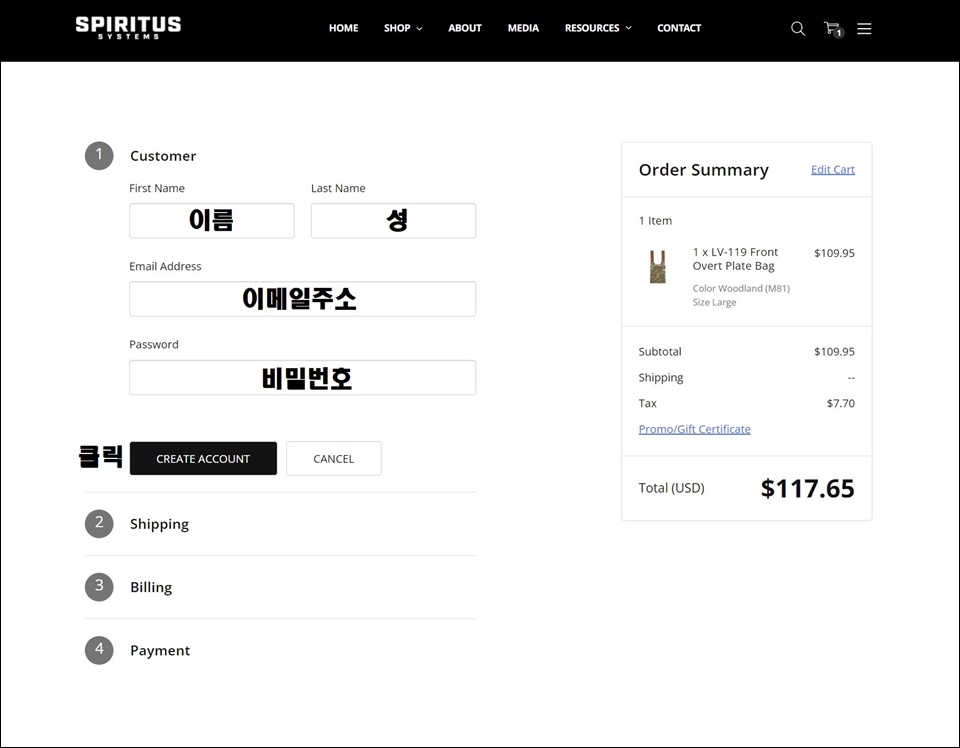Open the Promo/Gift Certificate link

[694, 429]
